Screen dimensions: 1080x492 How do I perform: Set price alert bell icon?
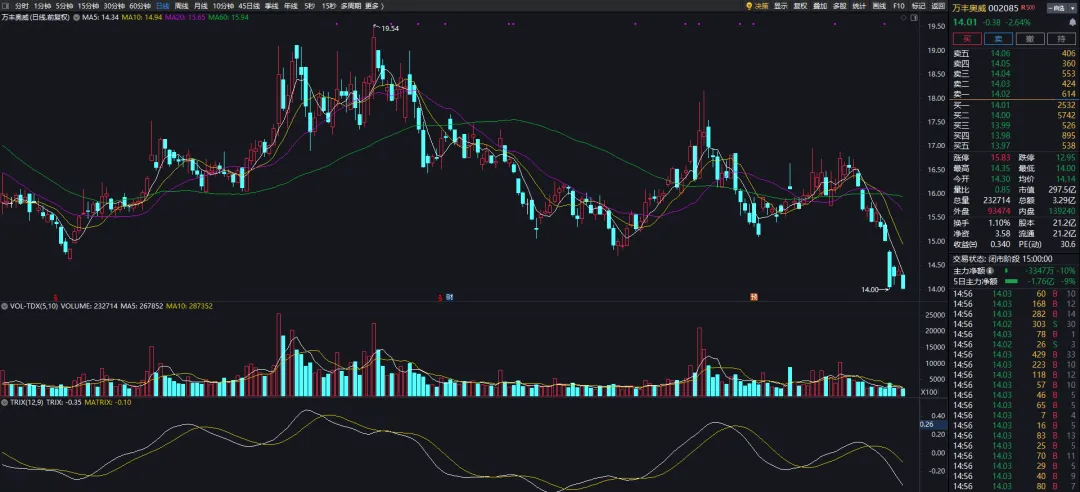[x=1072, y=23]
